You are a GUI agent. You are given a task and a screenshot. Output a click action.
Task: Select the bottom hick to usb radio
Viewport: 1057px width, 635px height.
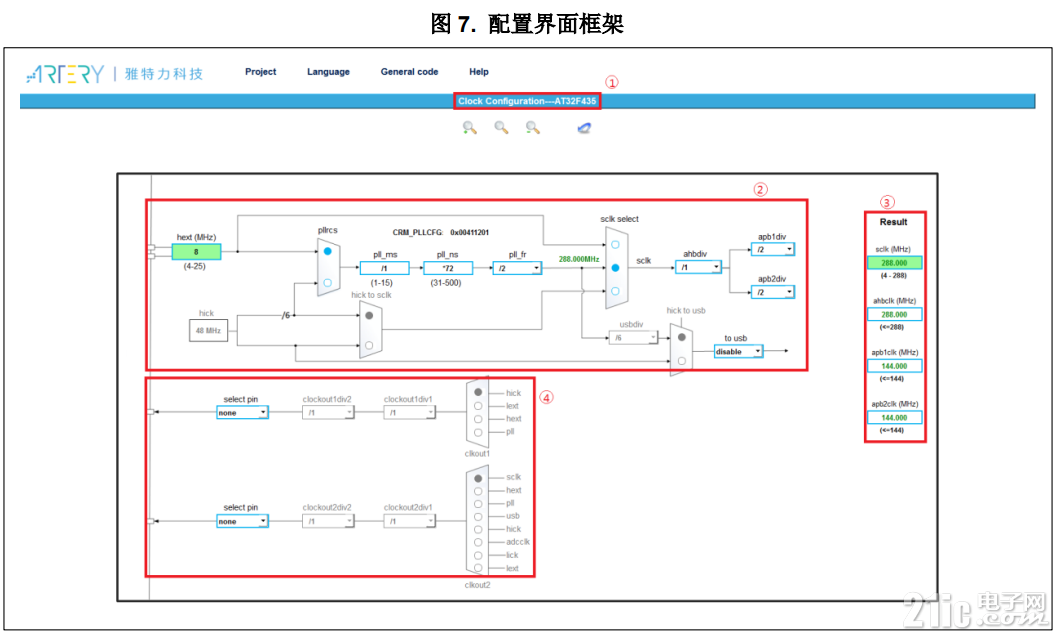pos(682,361)
